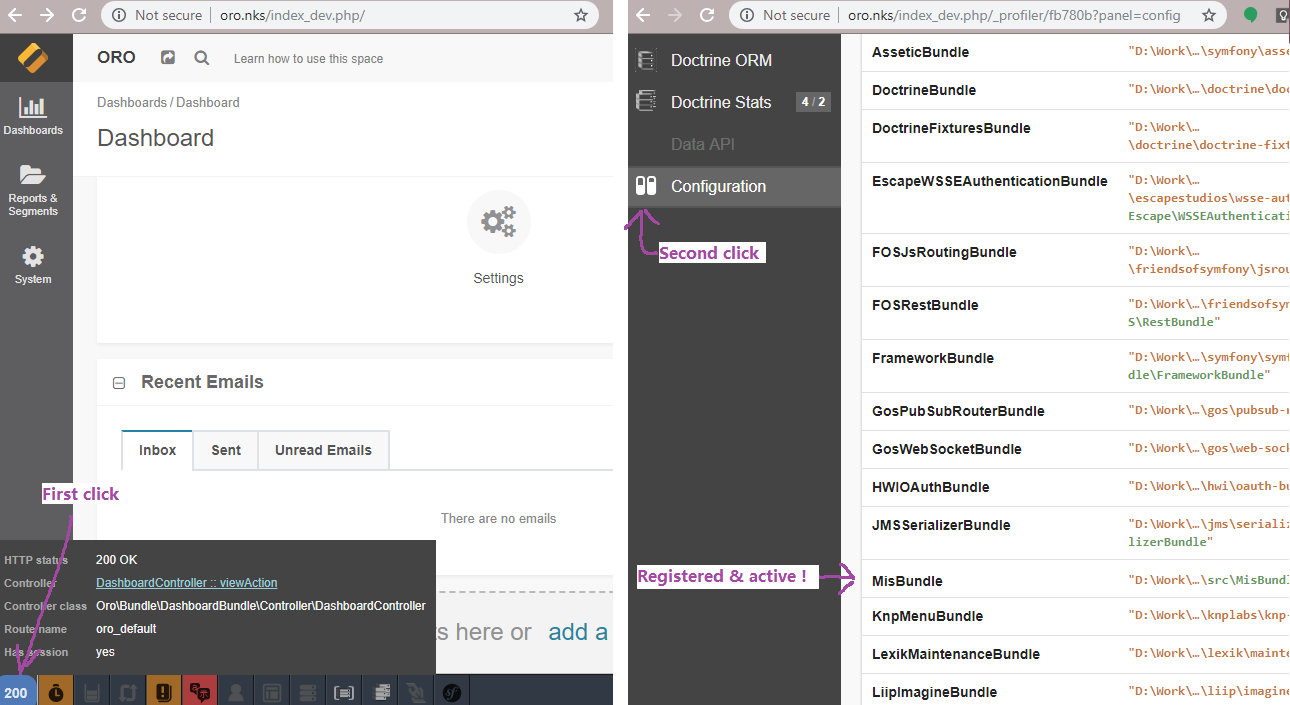Open the Settings gear cogs icon
The height and width of the screenshot is (705, 1290).
[498, 221]
